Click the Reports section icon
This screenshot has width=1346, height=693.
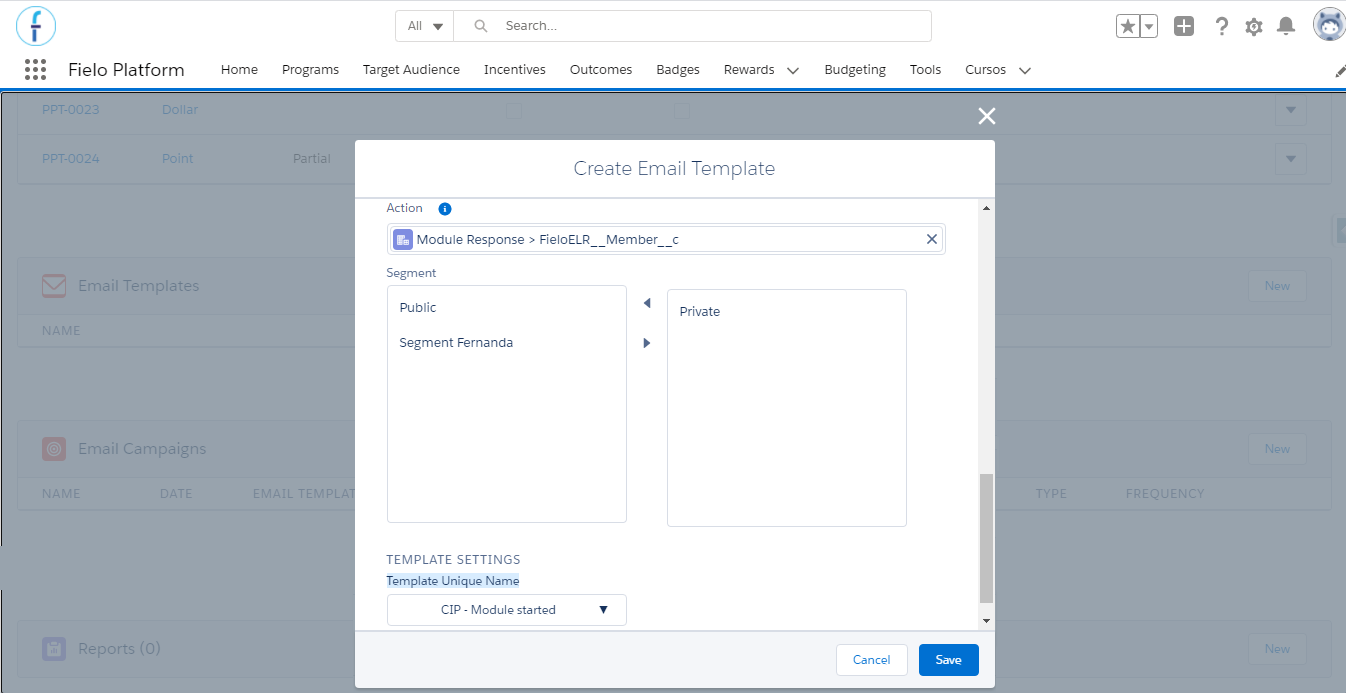tap(54, 649)
